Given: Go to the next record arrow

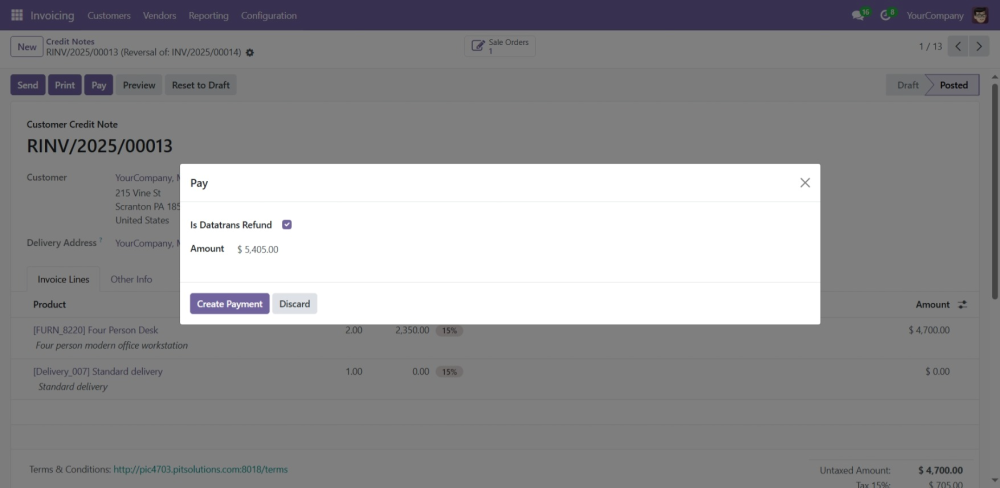Looking at the screenshot, I should pos(979,47).
